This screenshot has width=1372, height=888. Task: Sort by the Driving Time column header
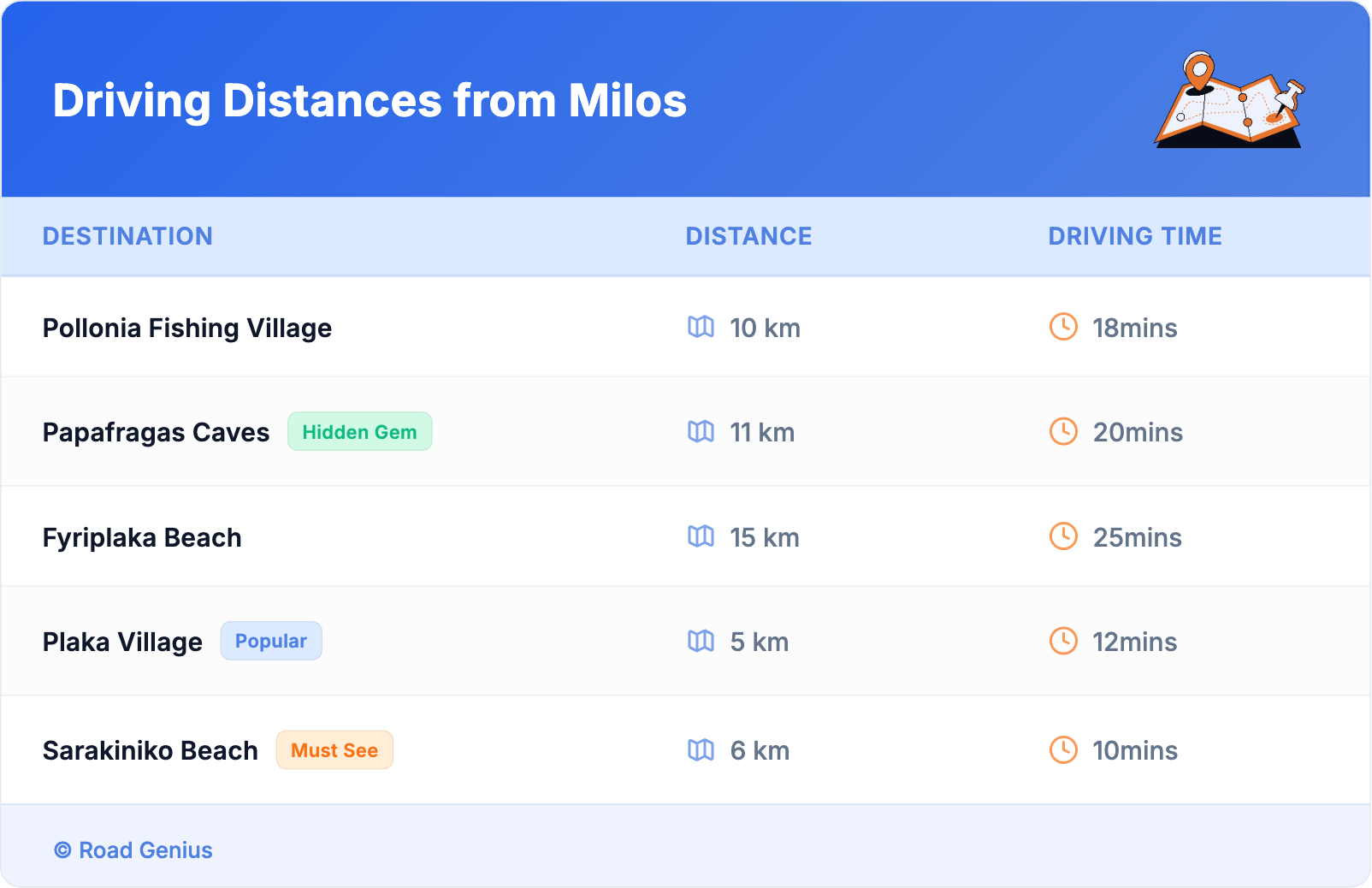(x=1134, y=236)
